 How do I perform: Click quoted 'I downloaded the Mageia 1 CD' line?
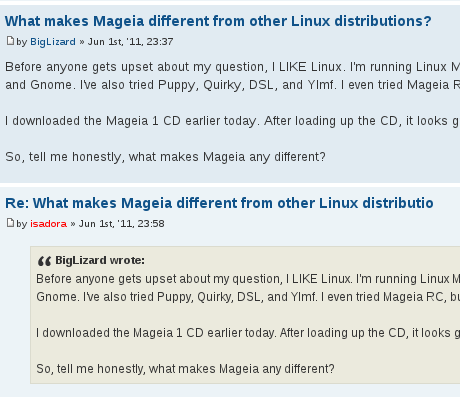pos(248,333)
